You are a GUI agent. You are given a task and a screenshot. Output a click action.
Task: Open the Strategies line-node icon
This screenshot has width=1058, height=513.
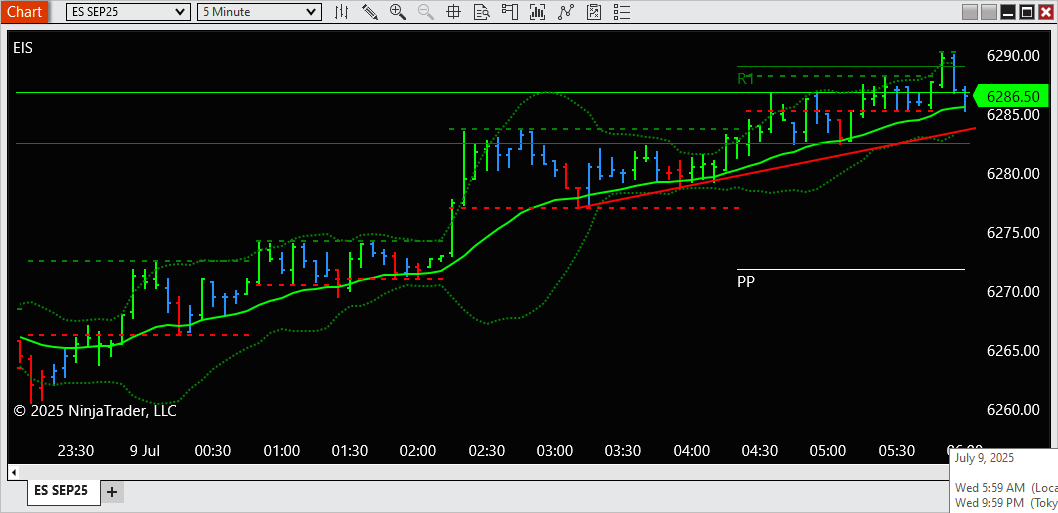pos(565,11)
